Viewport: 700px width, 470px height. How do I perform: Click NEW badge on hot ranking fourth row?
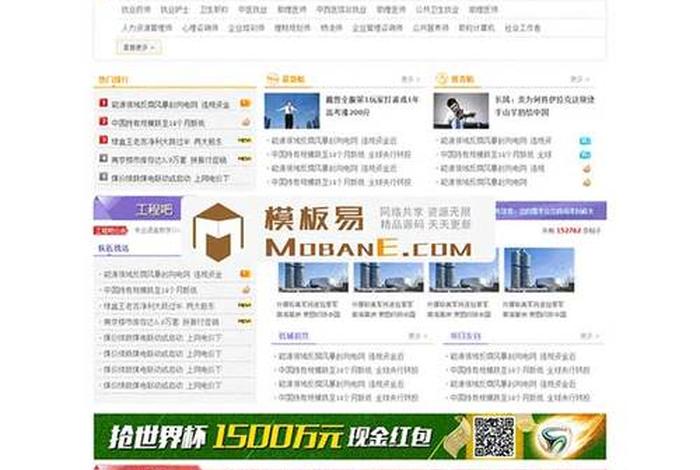point(244,158)
